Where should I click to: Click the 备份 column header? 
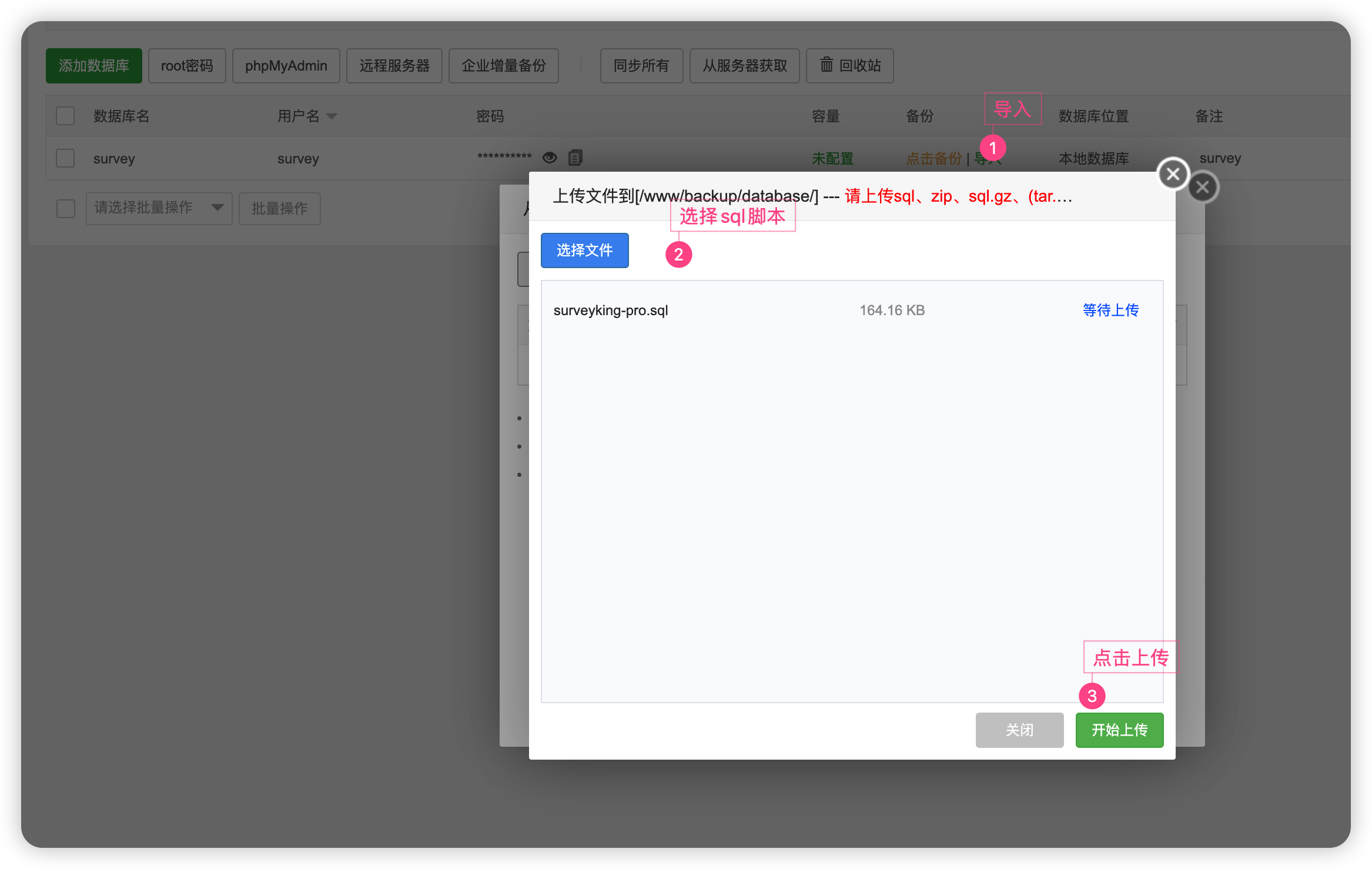click(919, 116)
